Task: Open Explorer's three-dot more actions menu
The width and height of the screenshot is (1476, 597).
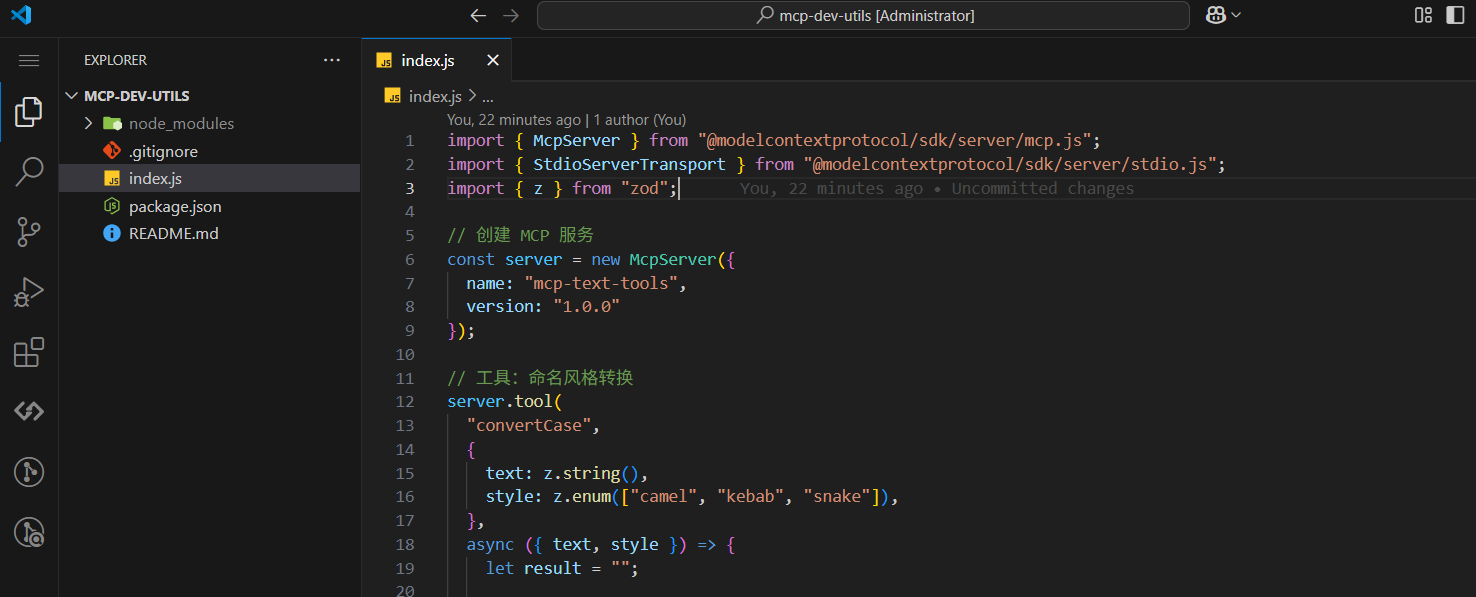Action: click(x=332, y=60)
